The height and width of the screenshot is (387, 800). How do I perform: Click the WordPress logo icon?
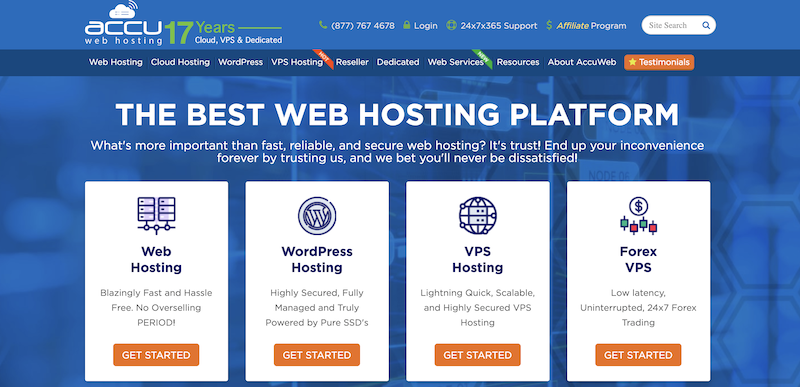point(317,216)
